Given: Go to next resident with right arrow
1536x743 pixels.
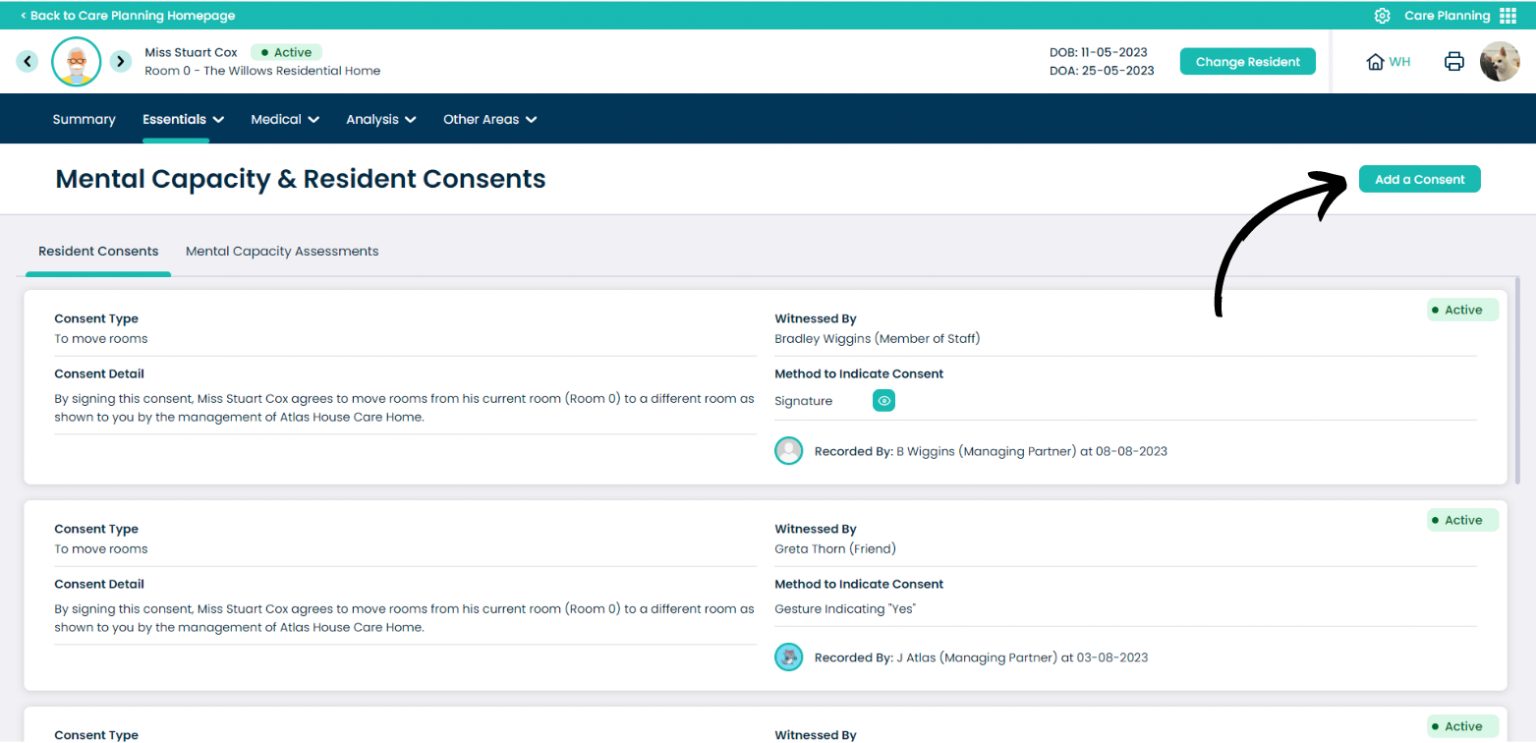Looking at the screenshot, I should [x=121, y=61].
